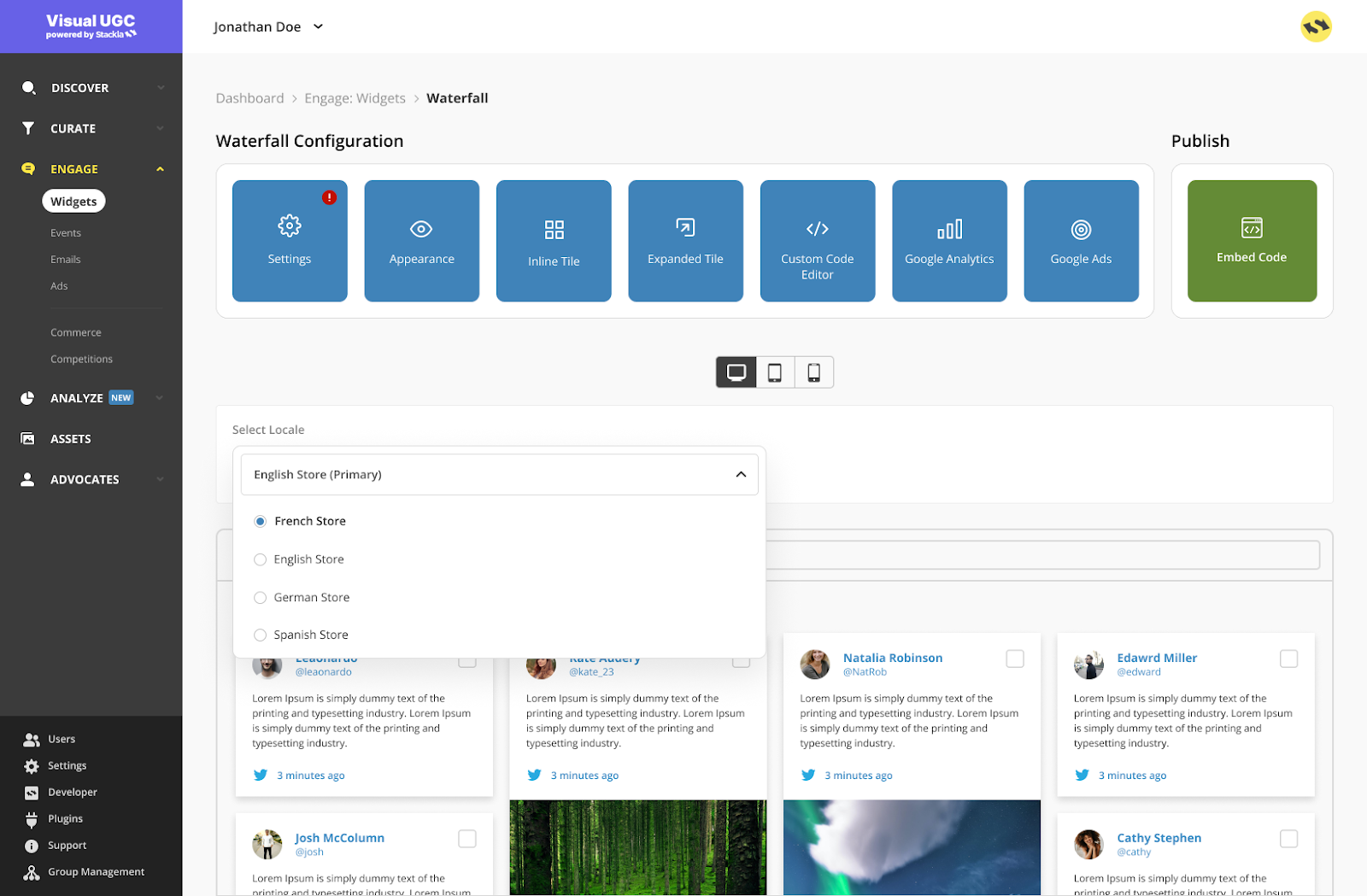Click the Analyze pie chart icon

point(27,398)
